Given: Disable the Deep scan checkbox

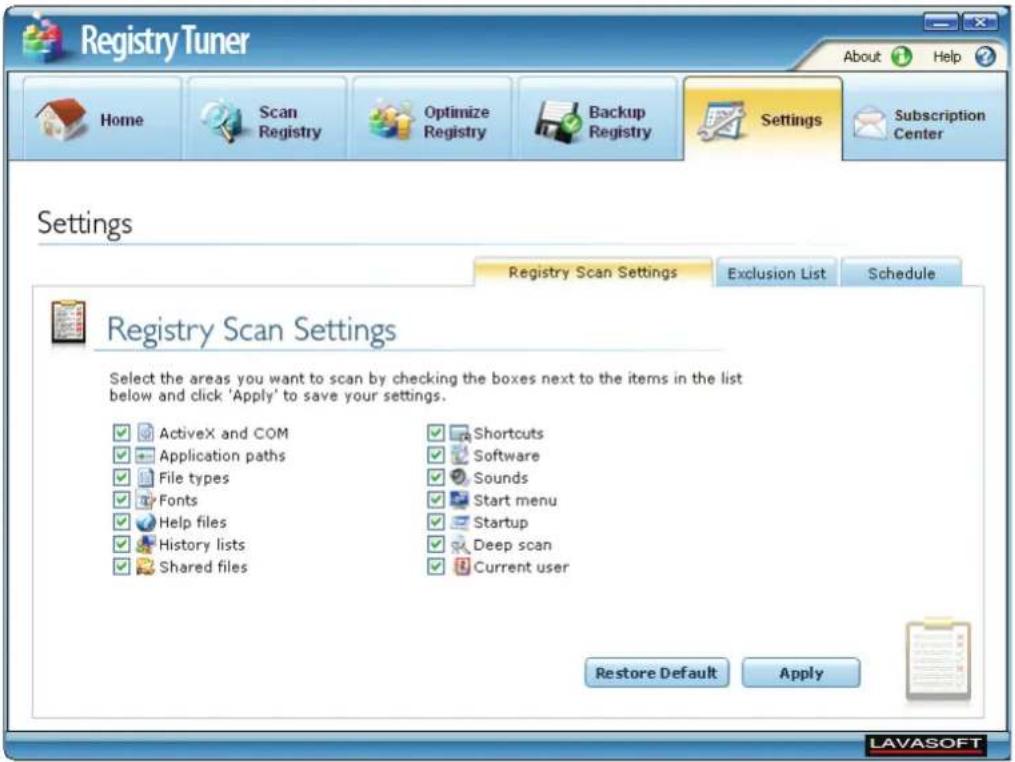Looking at the screenshot, I should click(x=436, y=544).
